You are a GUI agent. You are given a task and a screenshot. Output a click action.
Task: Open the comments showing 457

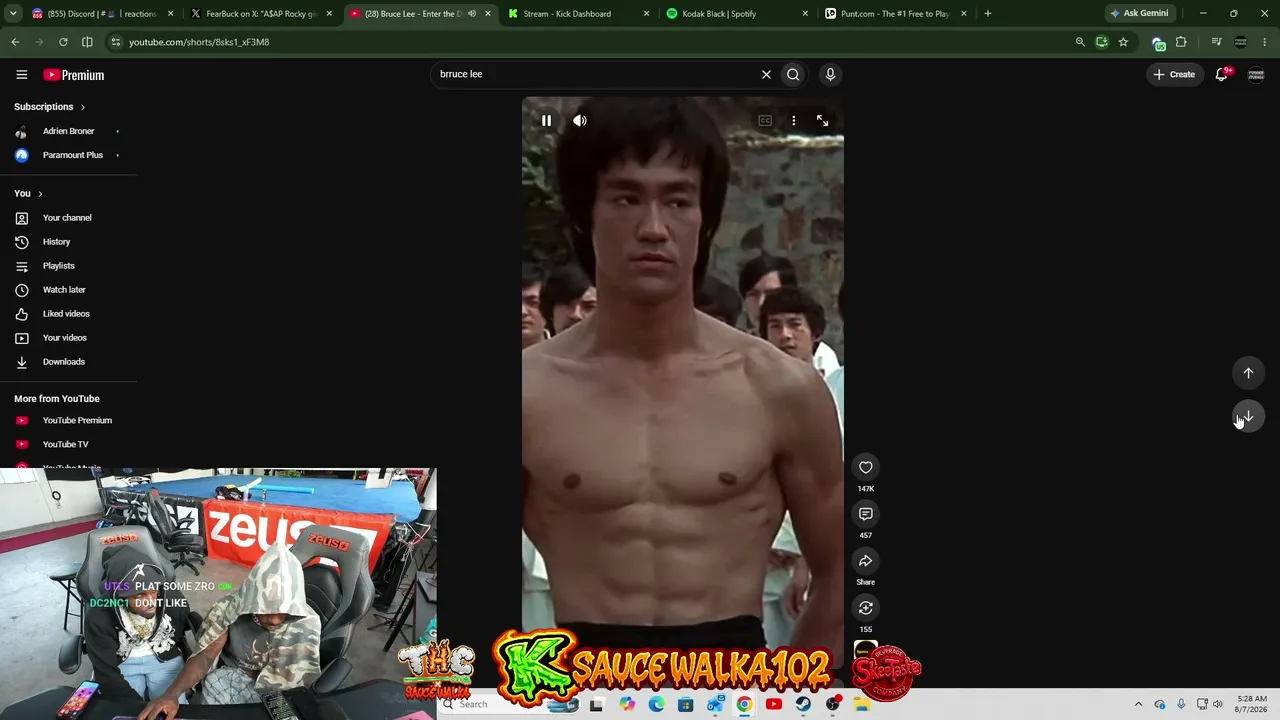tap(866, 514)
